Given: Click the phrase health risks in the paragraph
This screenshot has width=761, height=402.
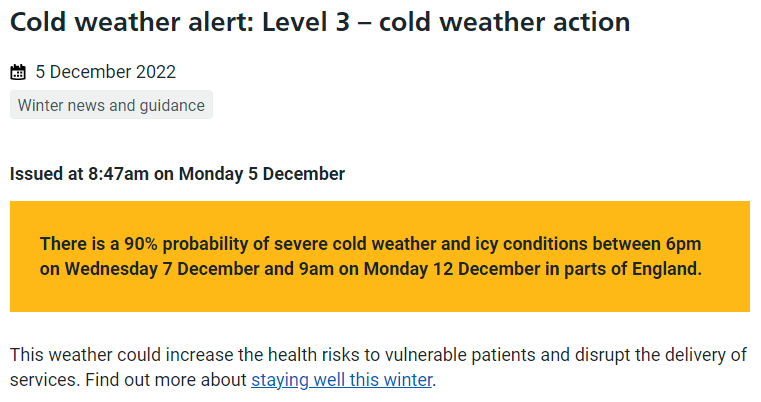Looking at the screenshot, I should [314, 355].
